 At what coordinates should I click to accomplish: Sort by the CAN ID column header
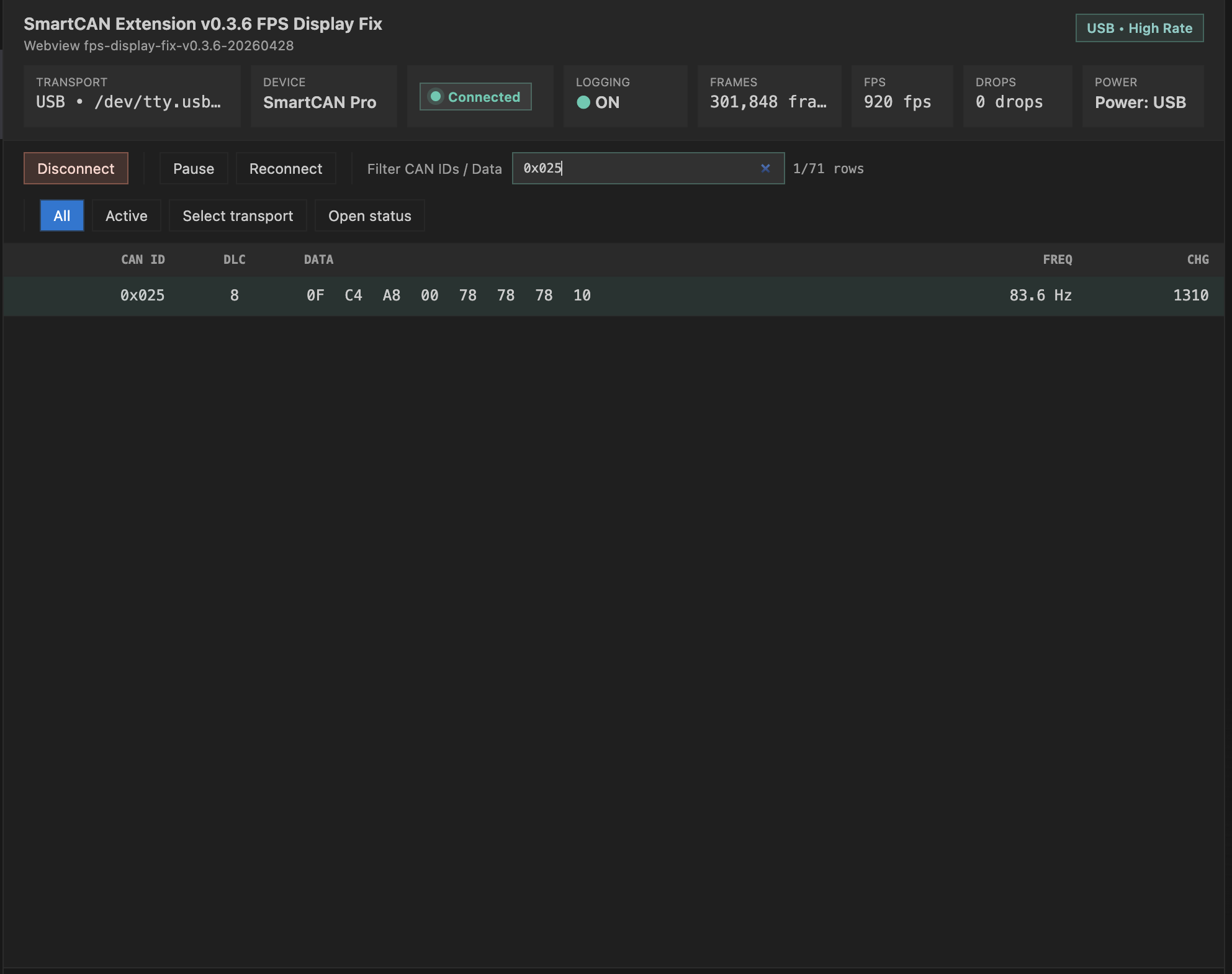(143, 259)
